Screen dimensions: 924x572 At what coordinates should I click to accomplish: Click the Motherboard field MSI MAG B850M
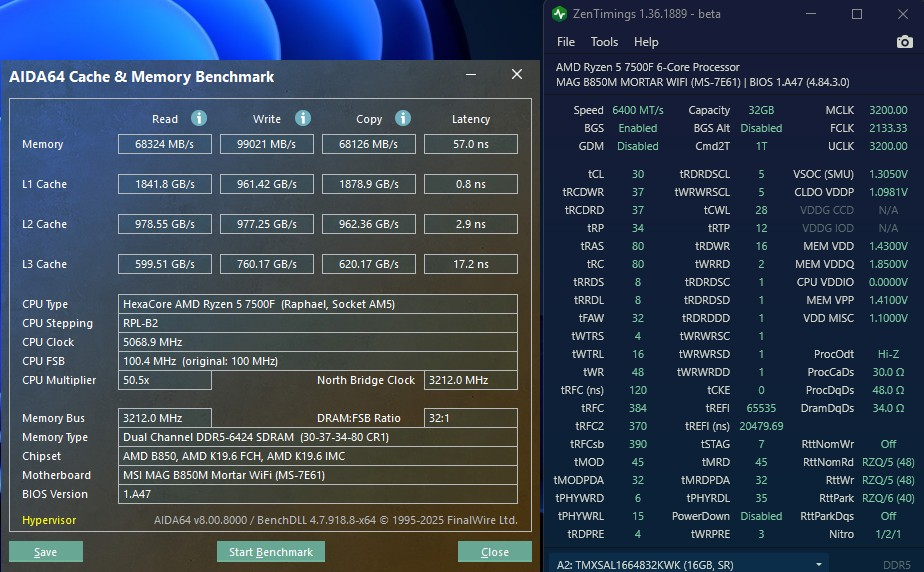(x=318, y=475)
